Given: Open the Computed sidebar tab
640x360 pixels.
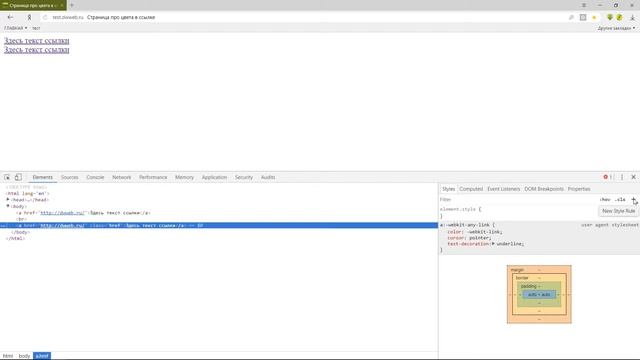Looking at the screenshot, I should pos(471,189).
